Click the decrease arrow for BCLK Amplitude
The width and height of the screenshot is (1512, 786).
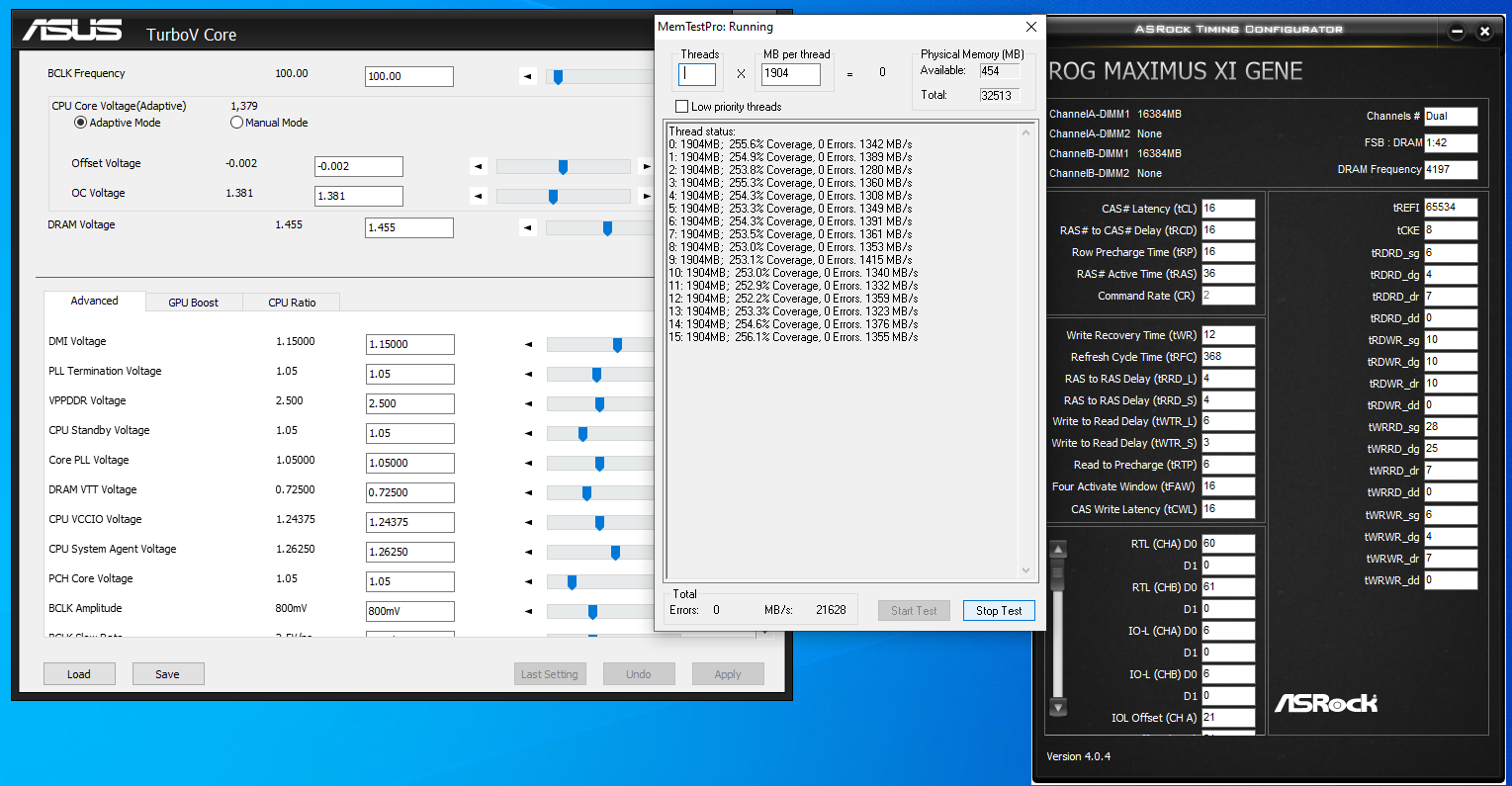click(x=528, y=611)
